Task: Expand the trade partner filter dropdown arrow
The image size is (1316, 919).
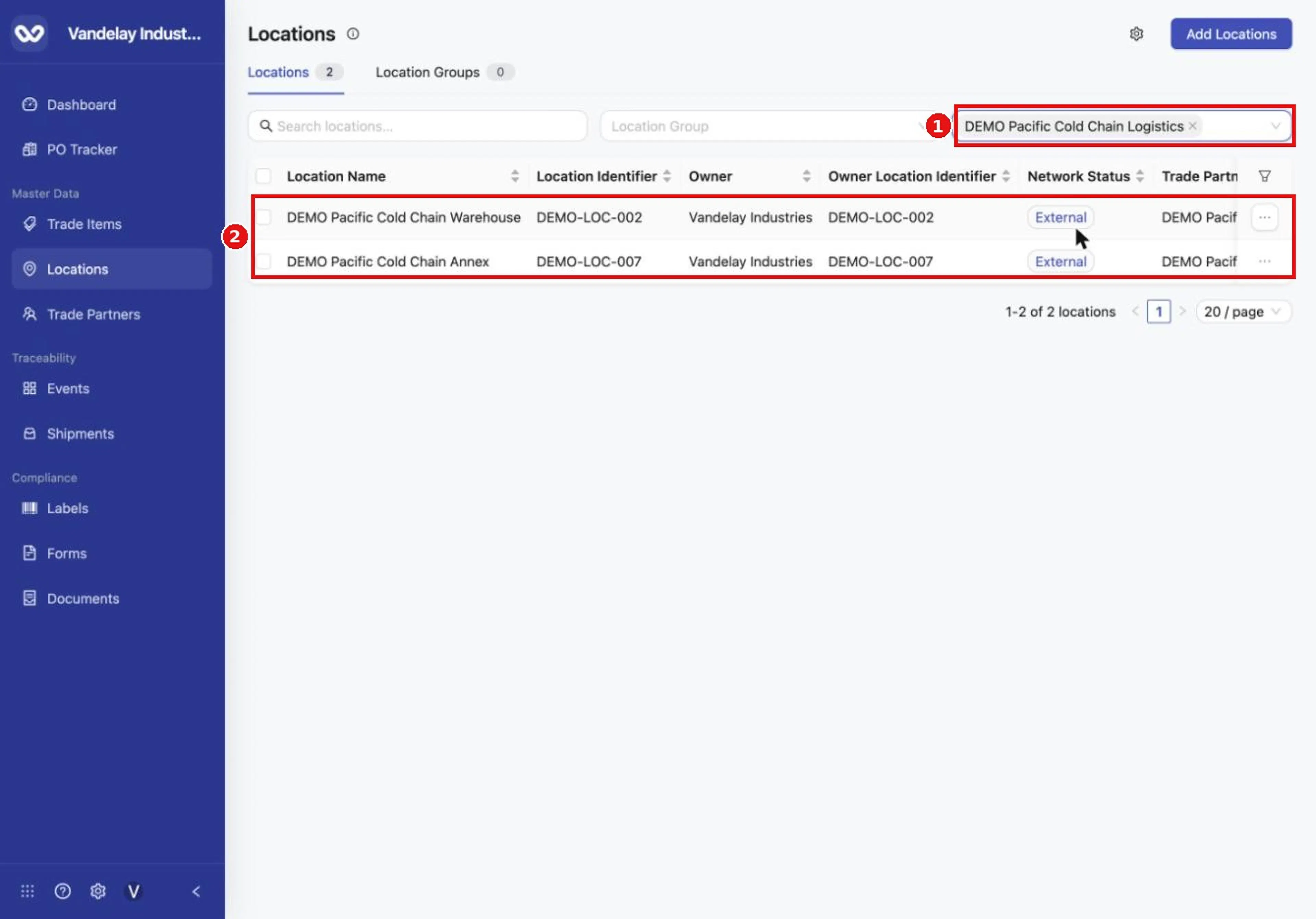Action: pyautogui.click(x=1275, y=126)
